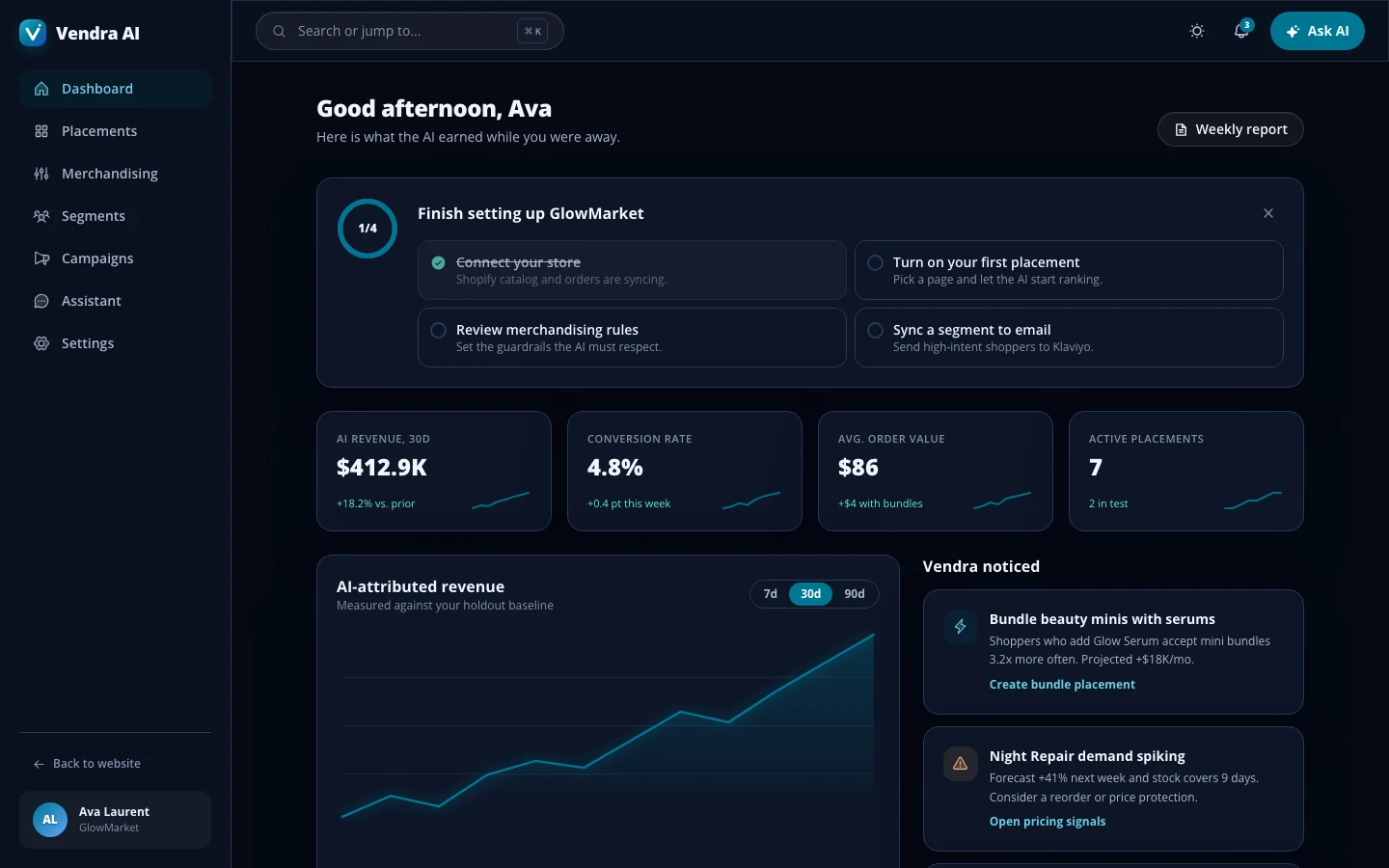Screen dimensions: 1389x868
Task: Click lightning icon on bundle insight
Action: (960, 627)
